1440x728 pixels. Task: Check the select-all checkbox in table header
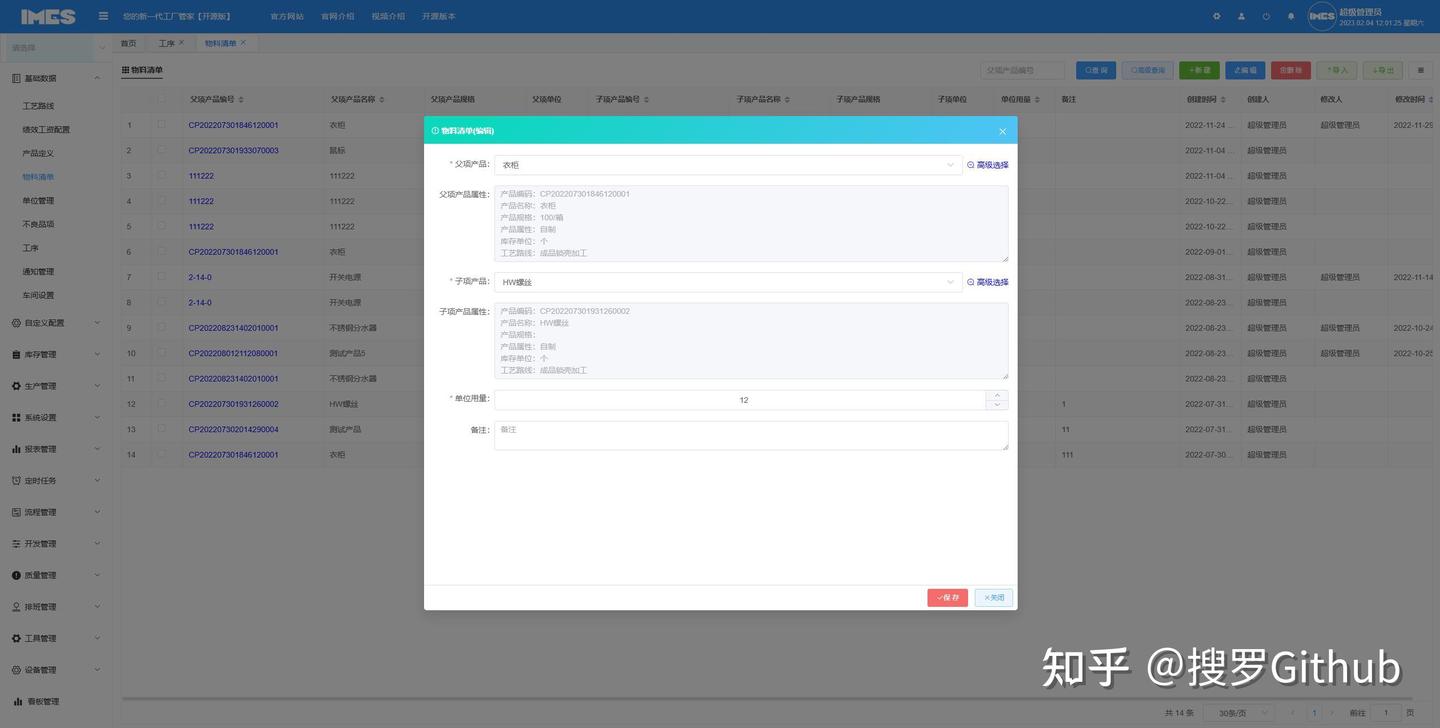(x=162, y=98)
